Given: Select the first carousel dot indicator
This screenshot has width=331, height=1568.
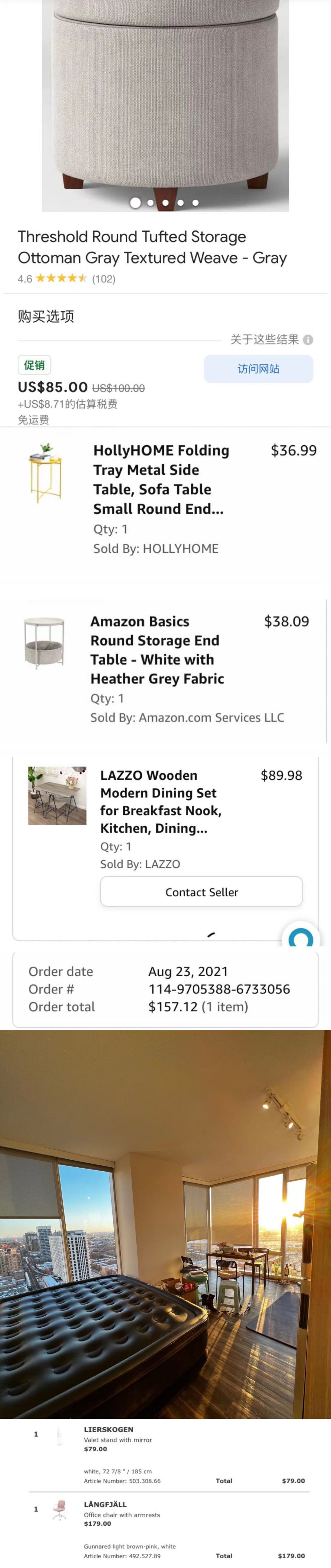Looking at the screenshot, I should [135, 203].
